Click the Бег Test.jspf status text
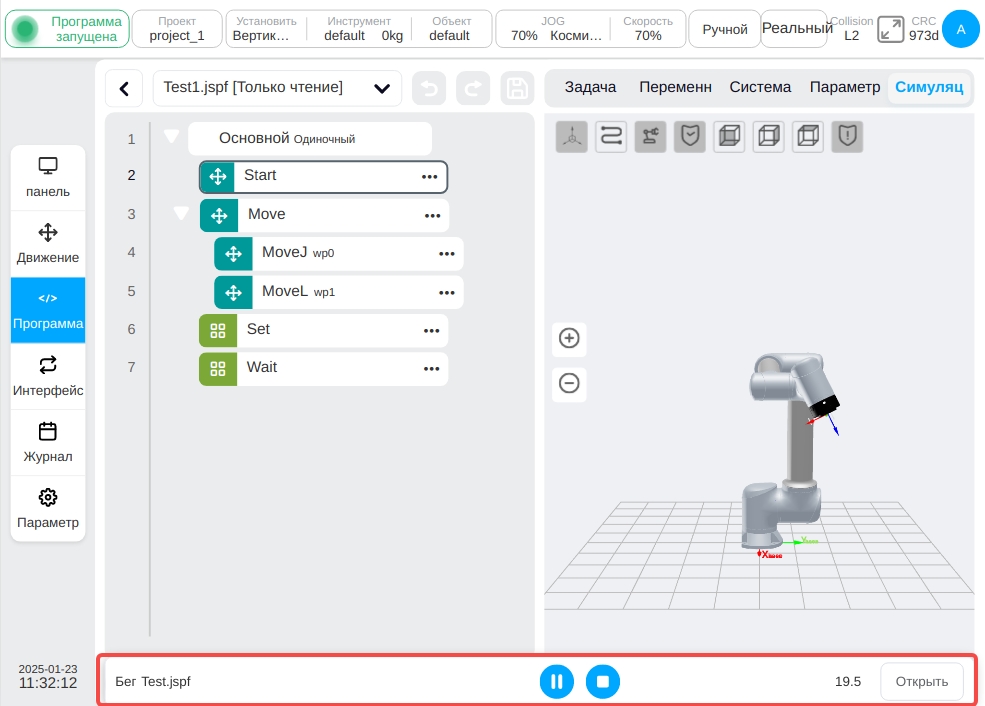This screenshot has width=985, height=706. pyautogui.click(x=153, y=682)
